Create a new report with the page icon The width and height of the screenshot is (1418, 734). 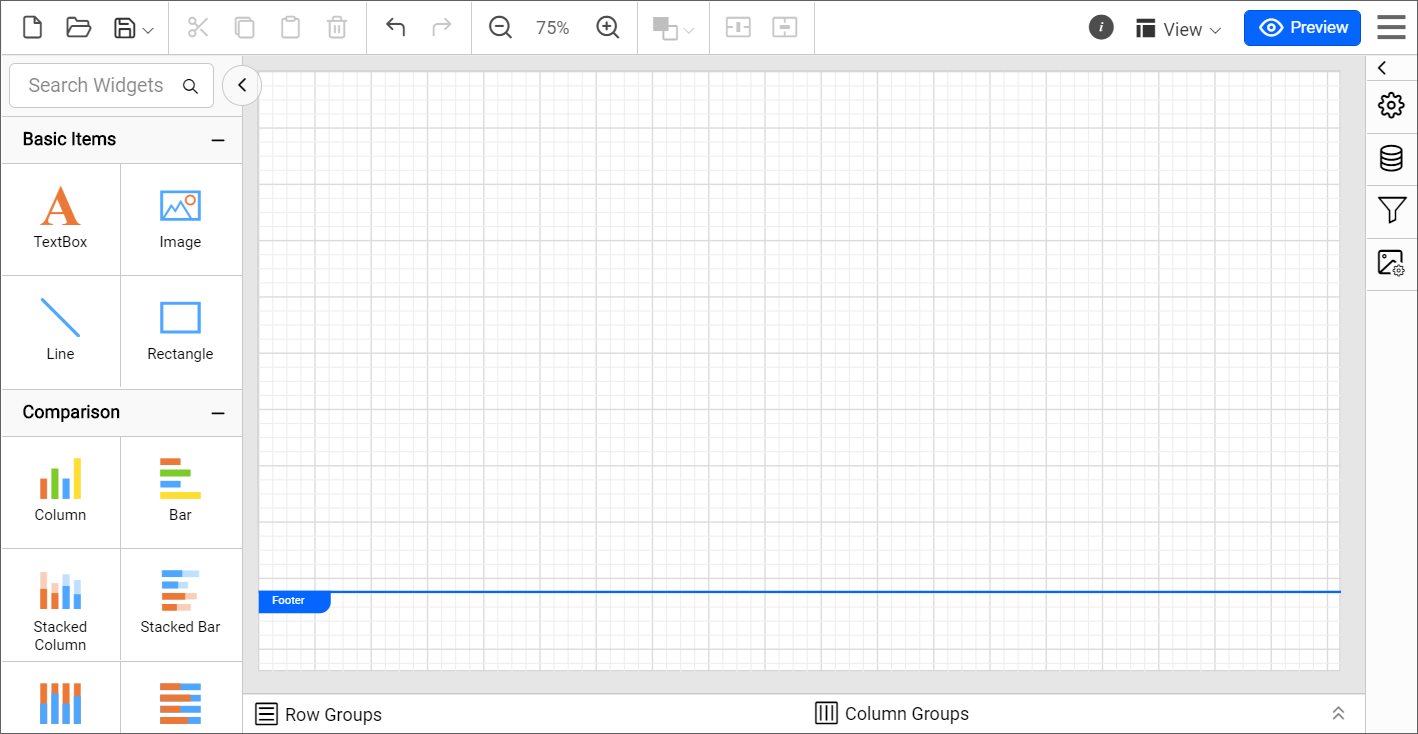[31, 27]
